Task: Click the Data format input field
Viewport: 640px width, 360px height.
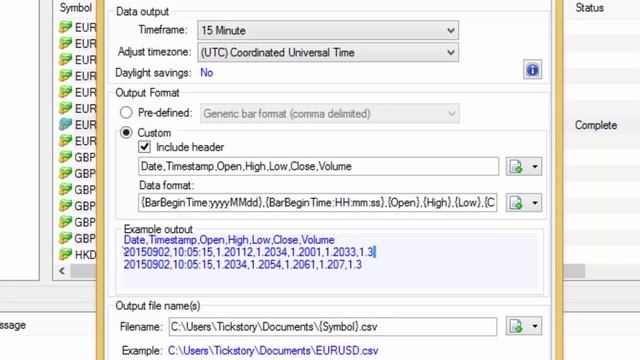Action: tap(318, 203)
